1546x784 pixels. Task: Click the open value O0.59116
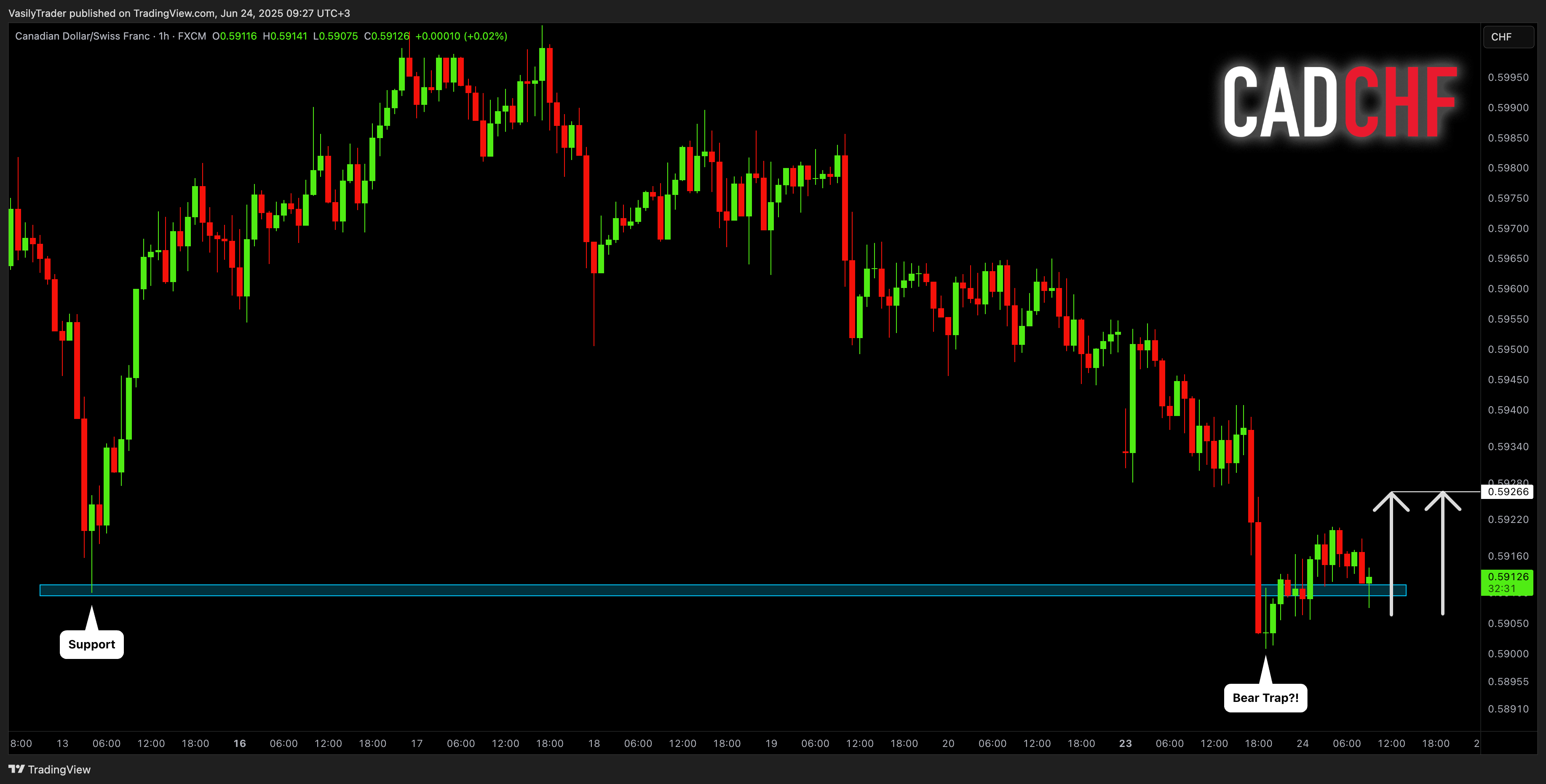click(235, 36)
